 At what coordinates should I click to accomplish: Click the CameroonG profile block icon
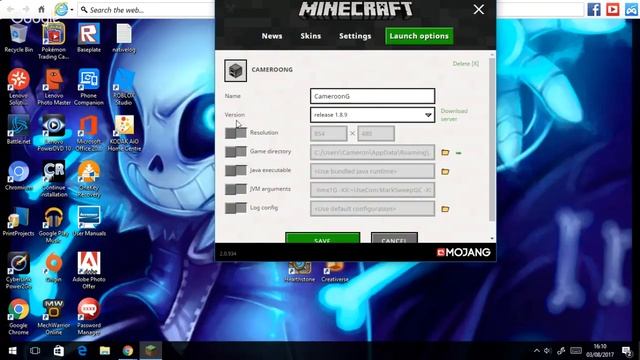coord(235,71)
